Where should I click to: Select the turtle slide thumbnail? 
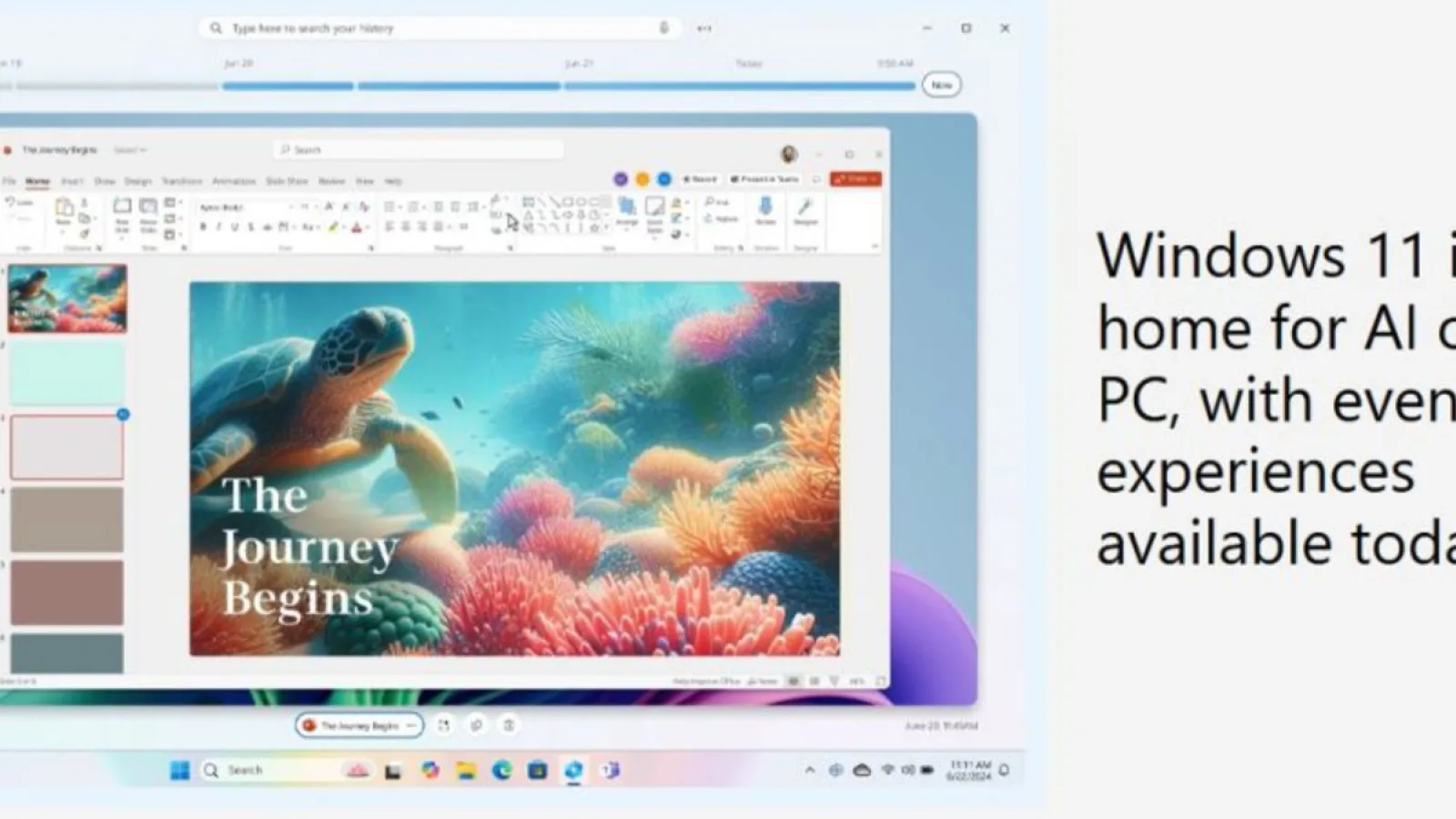pos(67,298)
